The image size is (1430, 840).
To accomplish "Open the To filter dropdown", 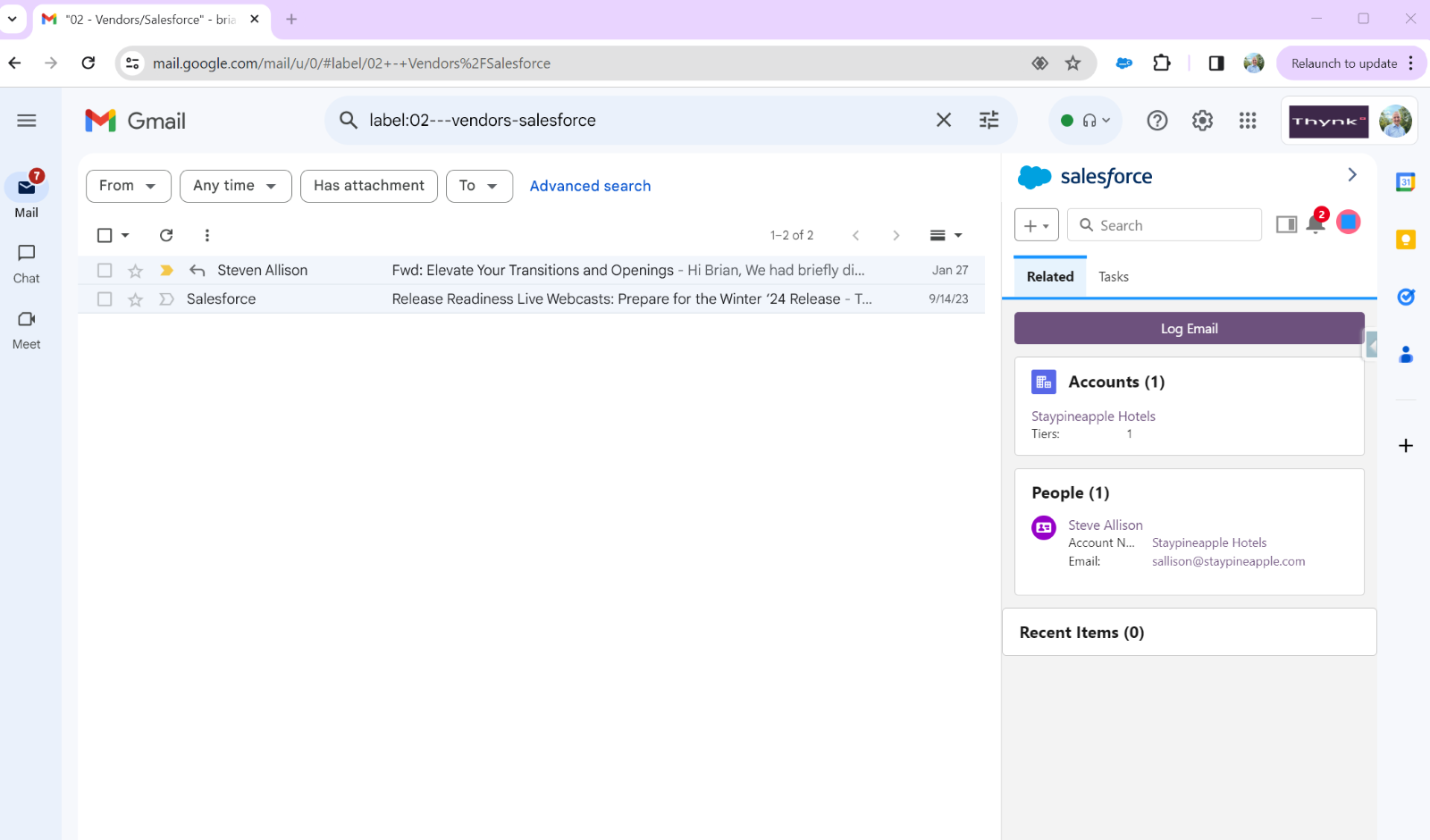I will [479, 186].
